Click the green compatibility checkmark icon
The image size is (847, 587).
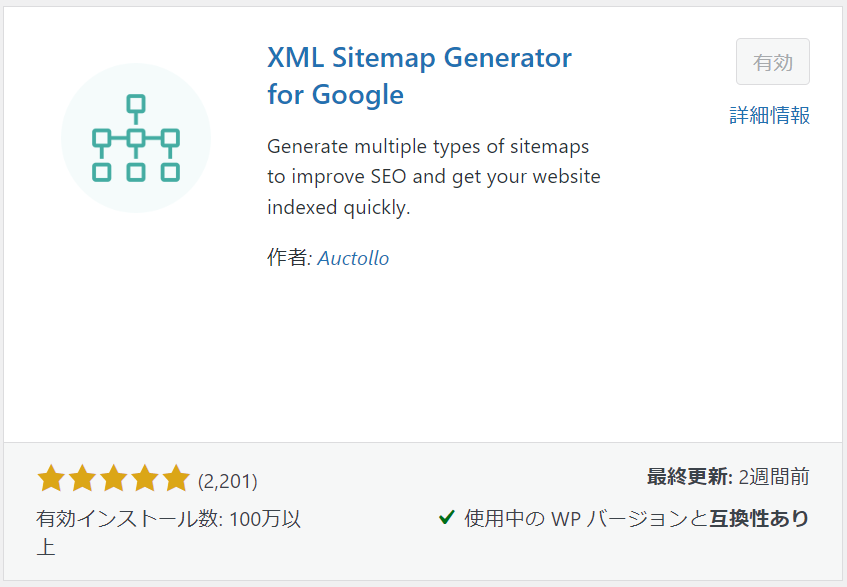447,517
